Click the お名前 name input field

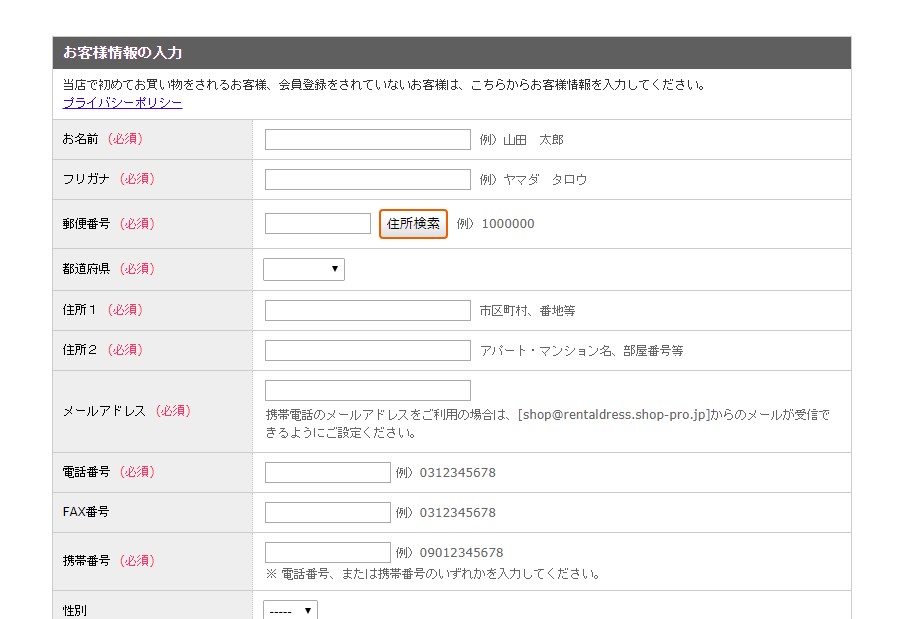(x=367, y=140)
